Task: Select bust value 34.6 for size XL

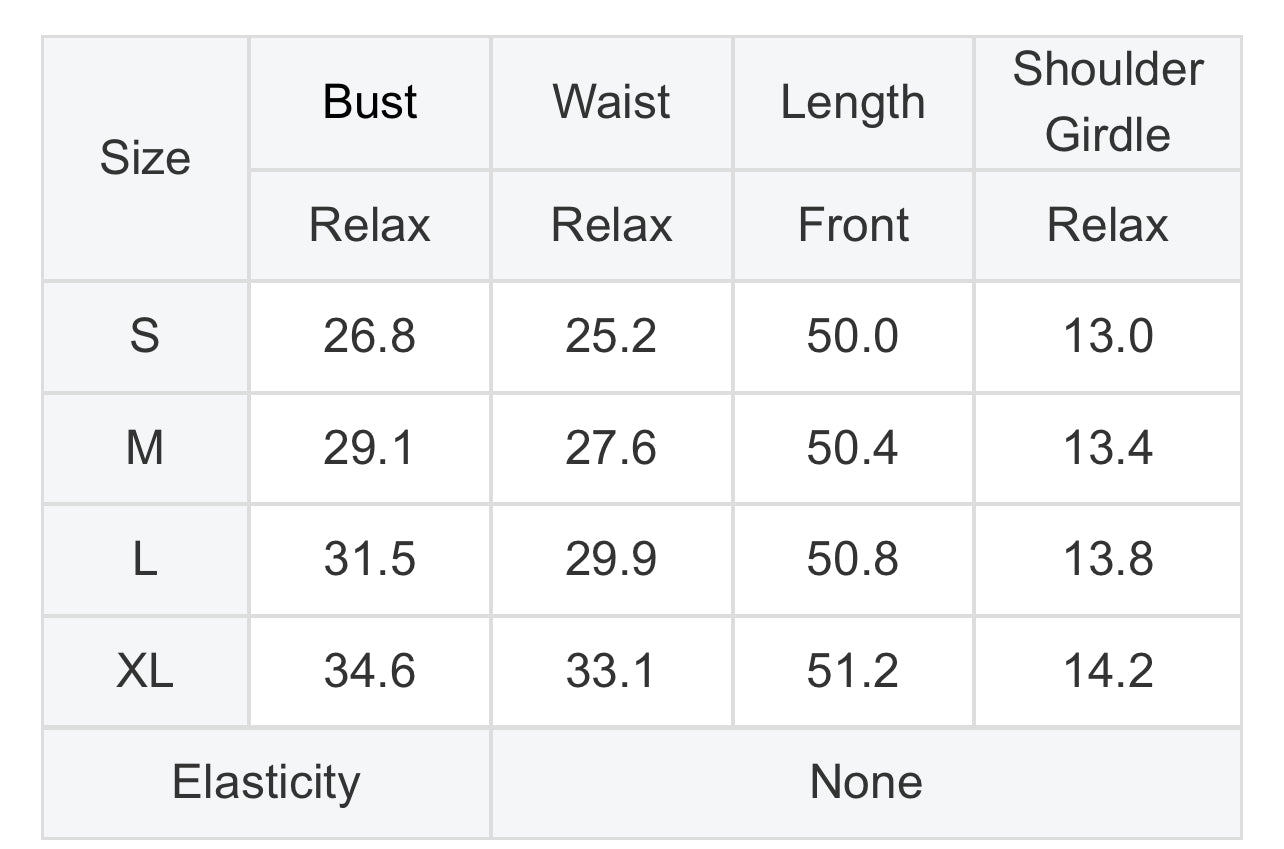Action: click(370, 671)
